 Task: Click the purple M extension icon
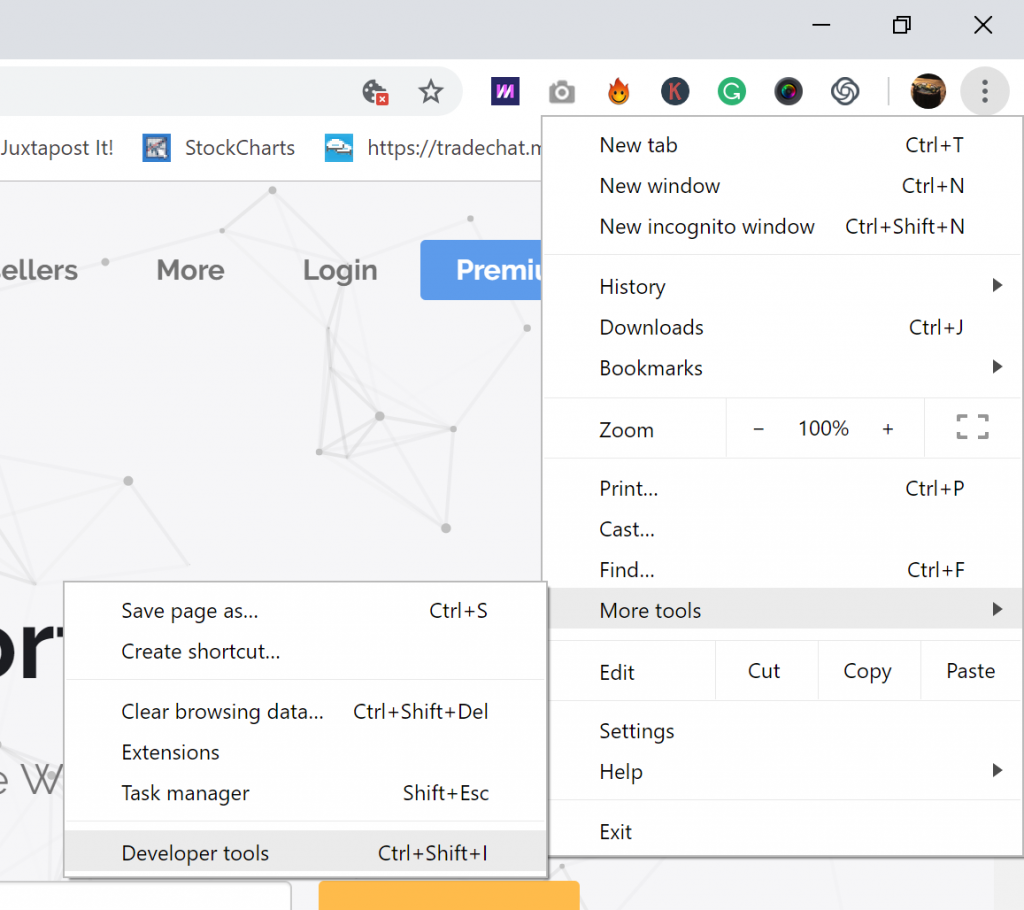(505, 91)
